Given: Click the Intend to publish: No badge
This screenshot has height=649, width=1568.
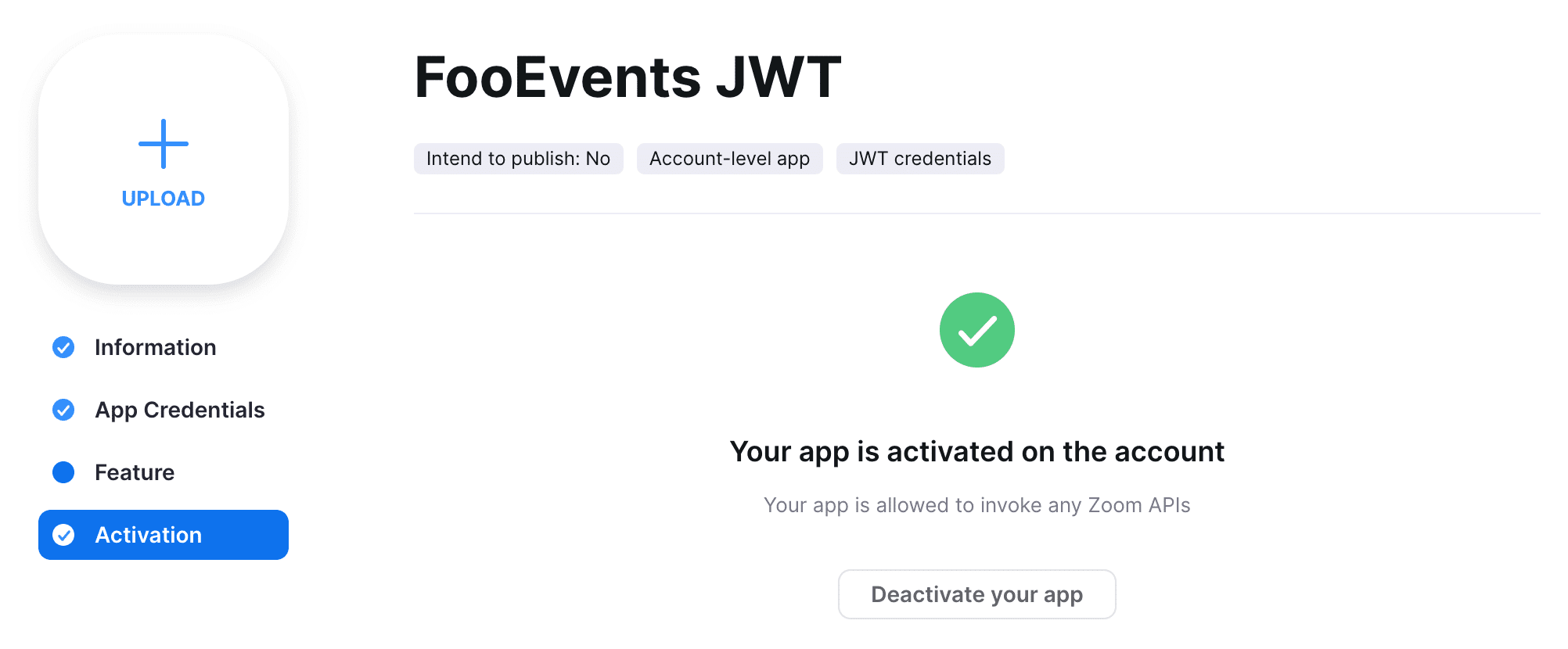Looking at the screenshot, I should click(518, 158).
